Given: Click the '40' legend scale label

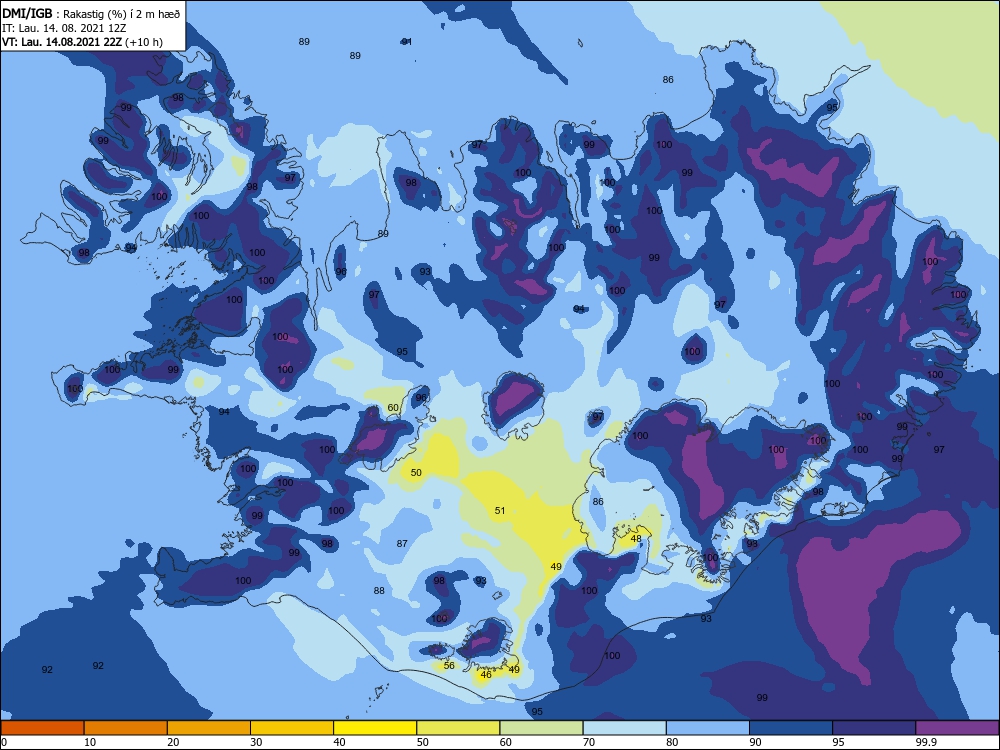Looking at the screenshot, I should pyautogui.click(x=339, y=742).
